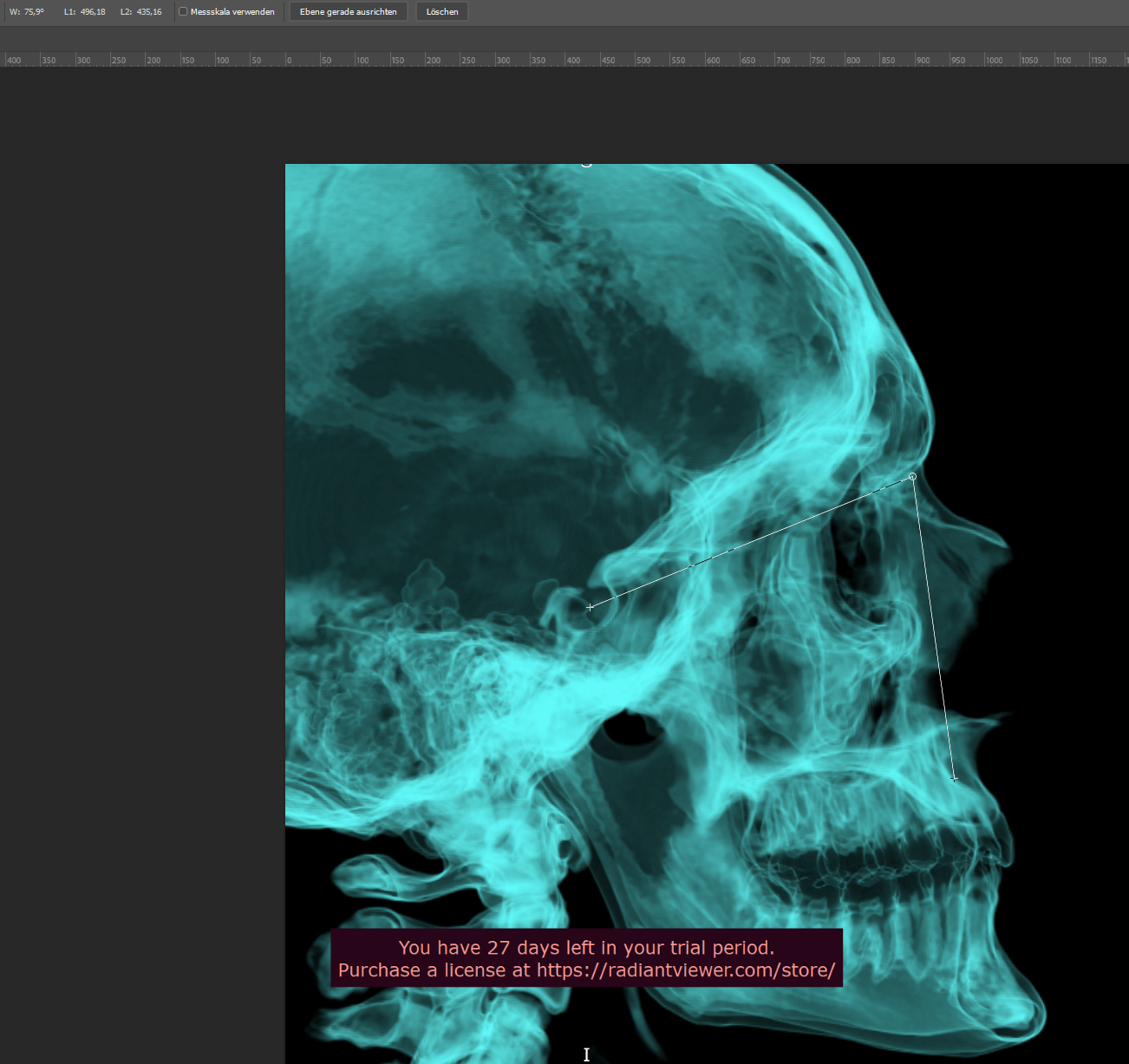
Task: Click the Ebene gerade ausrichten button
Action: 348,12
